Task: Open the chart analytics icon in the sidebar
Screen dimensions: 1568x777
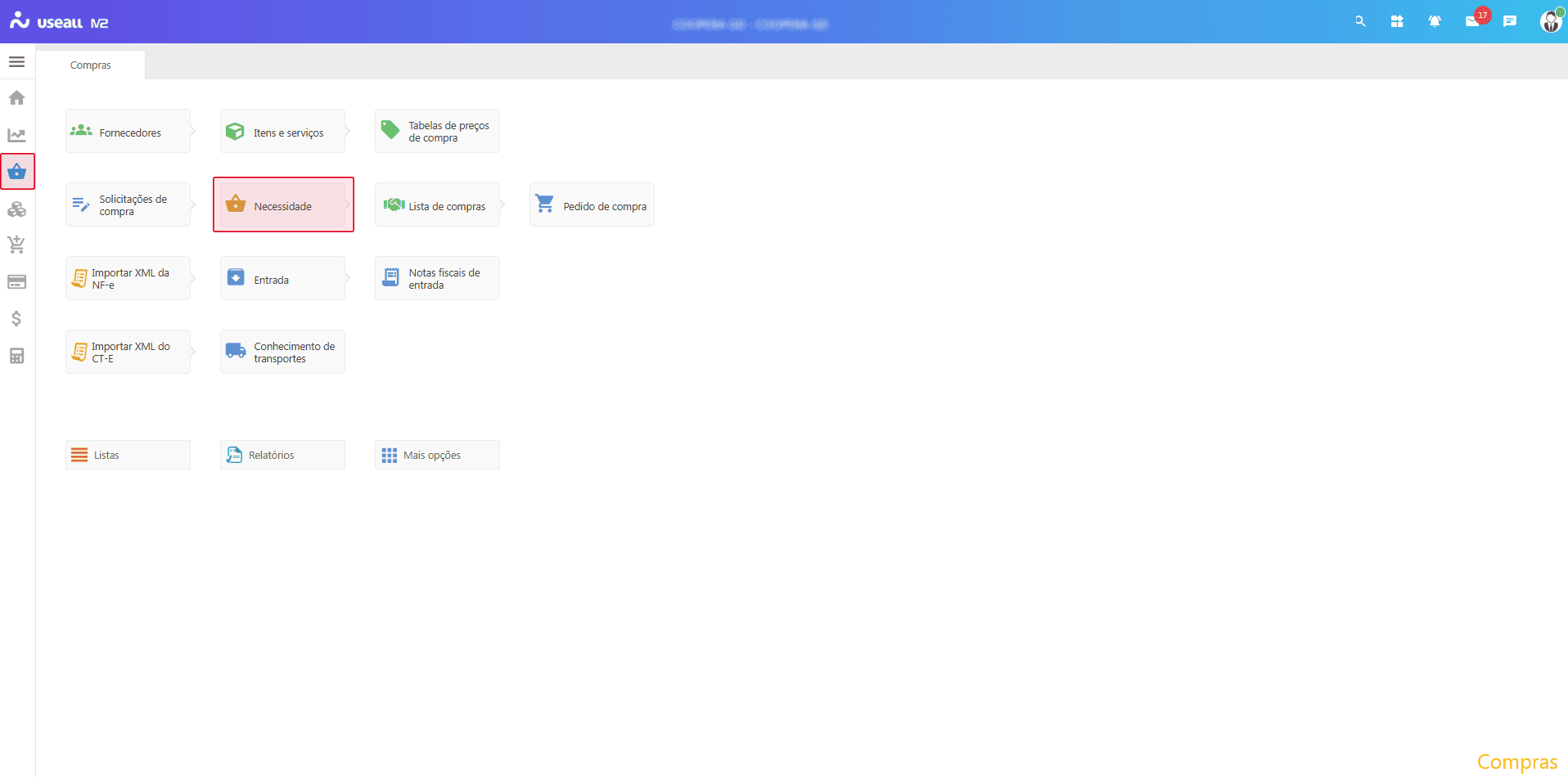Action: click(x=16, y=135)
